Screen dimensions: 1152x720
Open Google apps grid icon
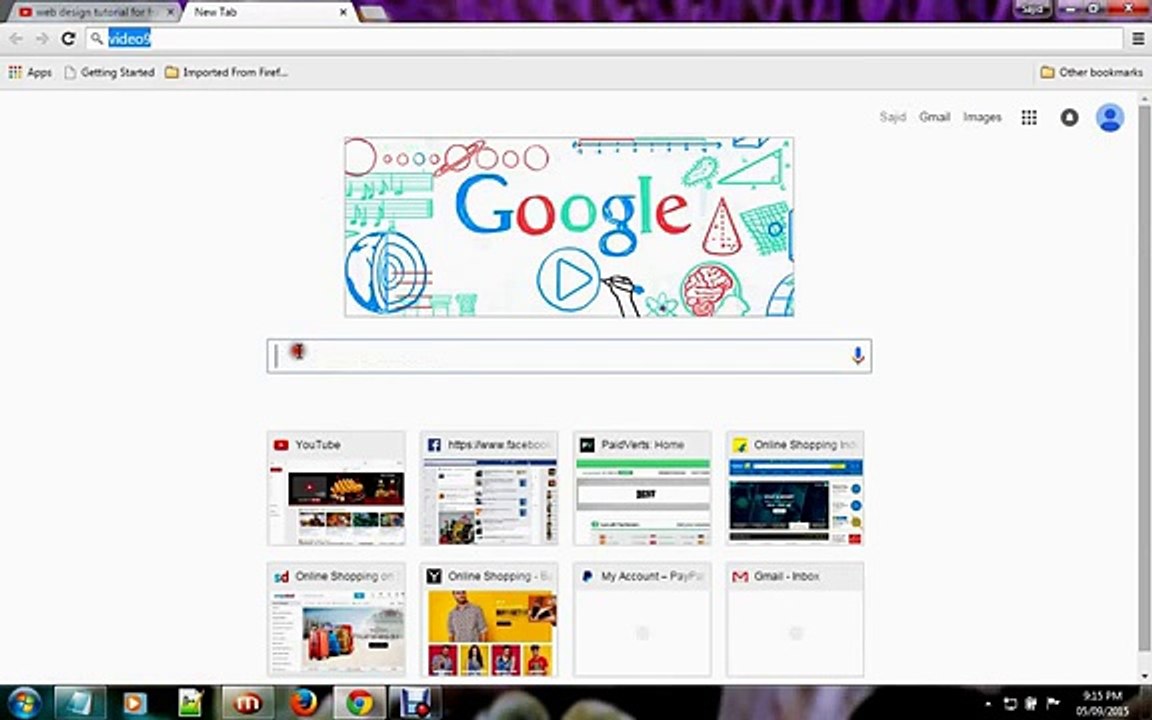(1029, 118)
